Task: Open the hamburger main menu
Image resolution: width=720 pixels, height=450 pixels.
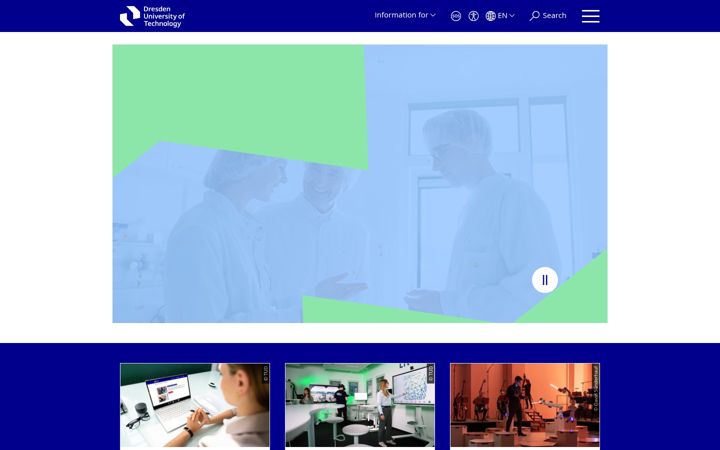Action: tap(591, 16)
